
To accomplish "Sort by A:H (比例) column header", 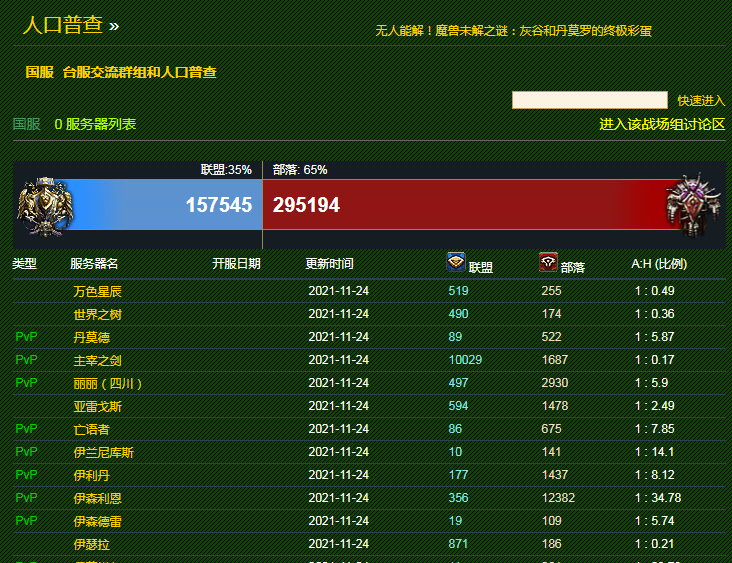I will click(659, 264).
